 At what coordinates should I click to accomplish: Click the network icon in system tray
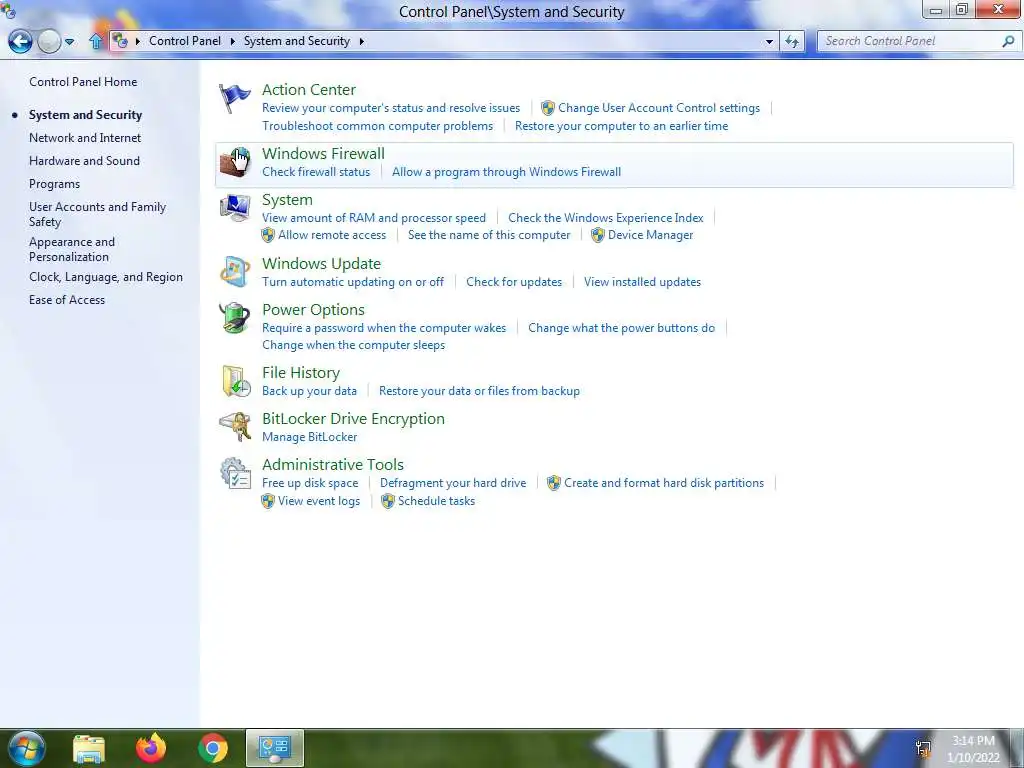coord(923,748)
